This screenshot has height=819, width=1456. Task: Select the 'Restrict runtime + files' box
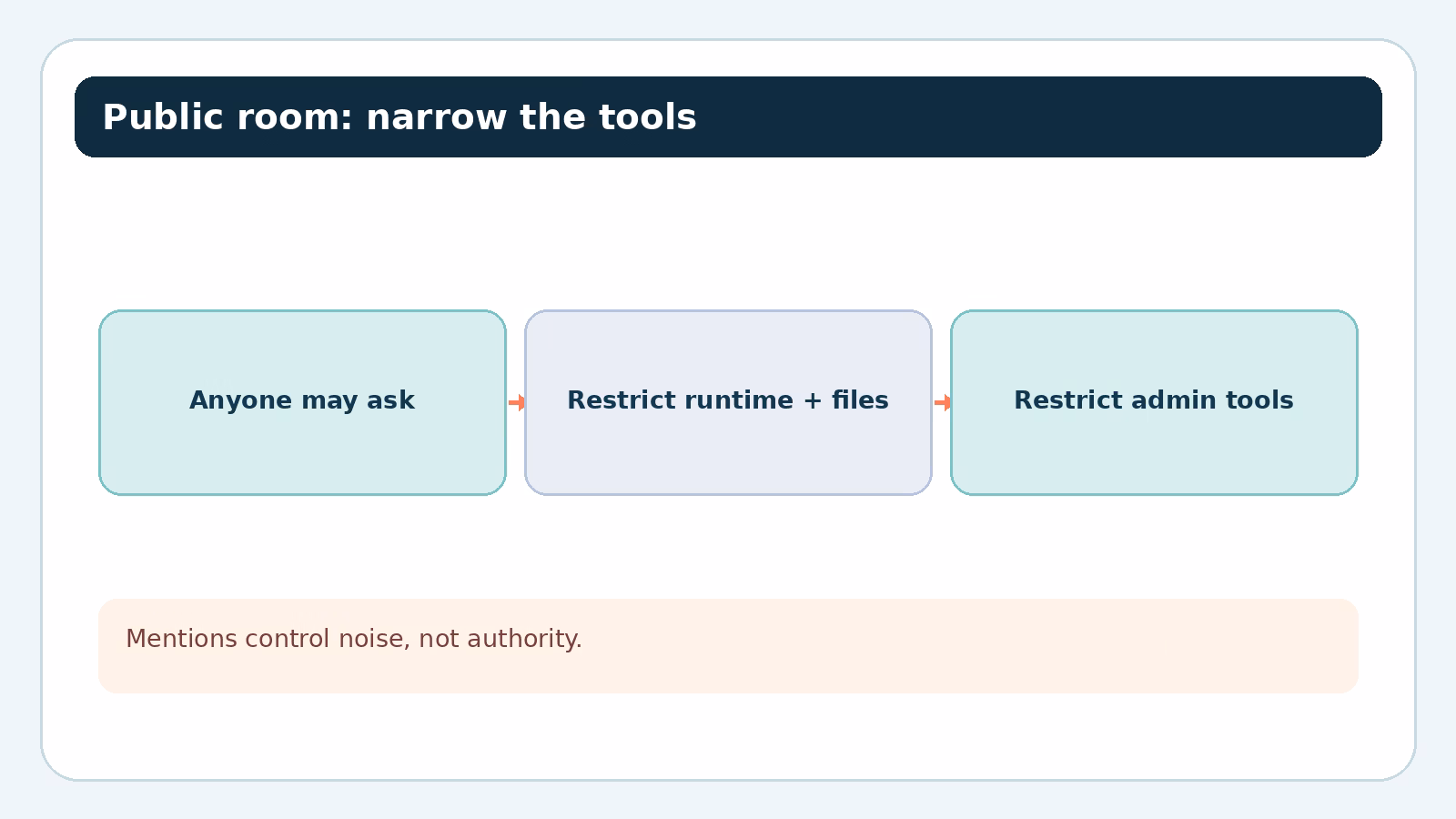728,402
